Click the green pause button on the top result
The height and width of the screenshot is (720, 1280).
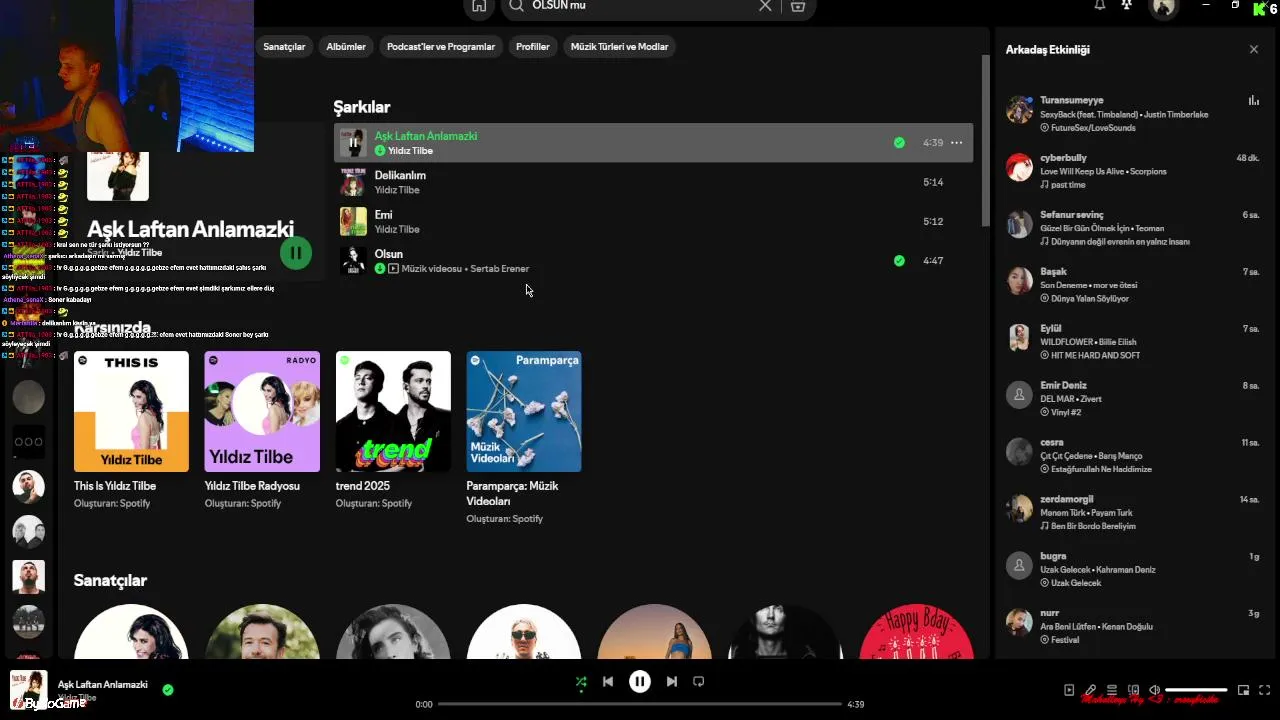pos(296,253)
